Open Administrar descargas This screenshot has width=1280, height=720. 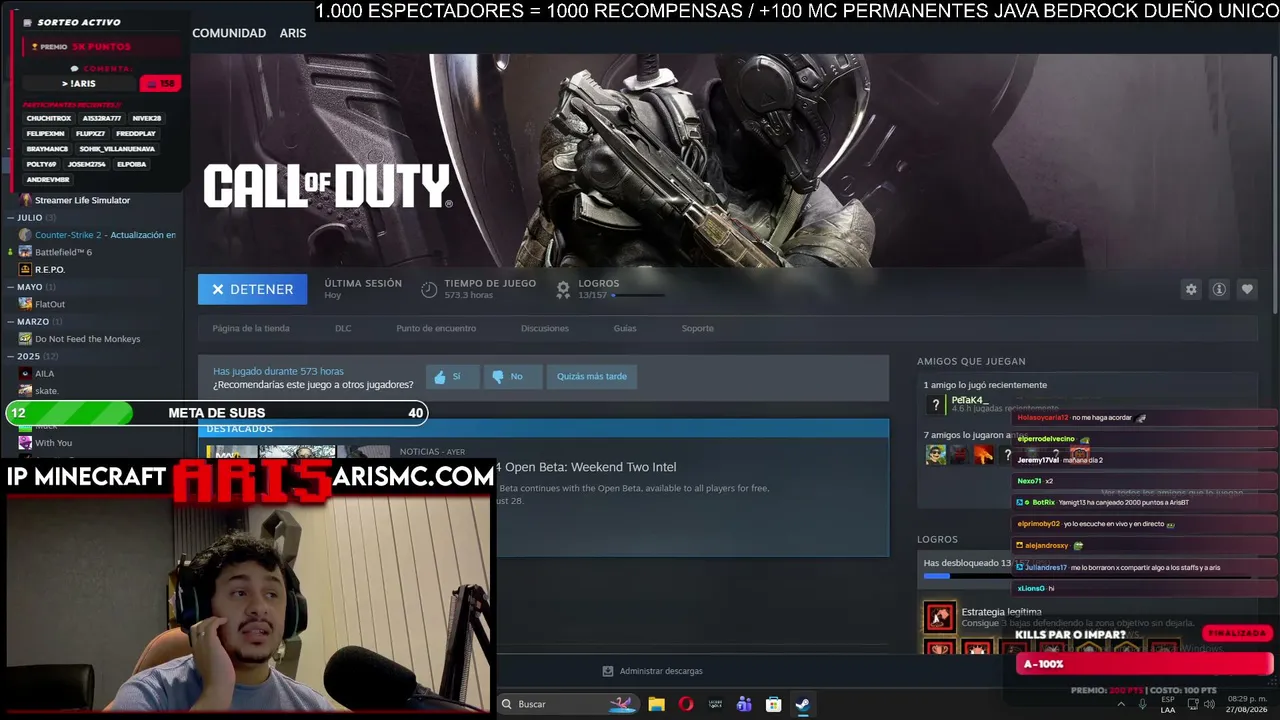pos(652,671)
